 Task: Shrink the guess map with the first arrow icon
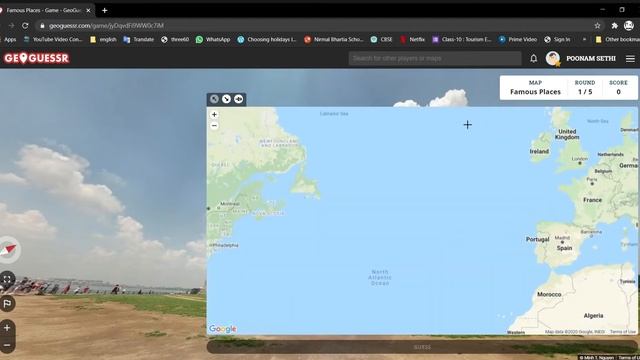(214, 99)
